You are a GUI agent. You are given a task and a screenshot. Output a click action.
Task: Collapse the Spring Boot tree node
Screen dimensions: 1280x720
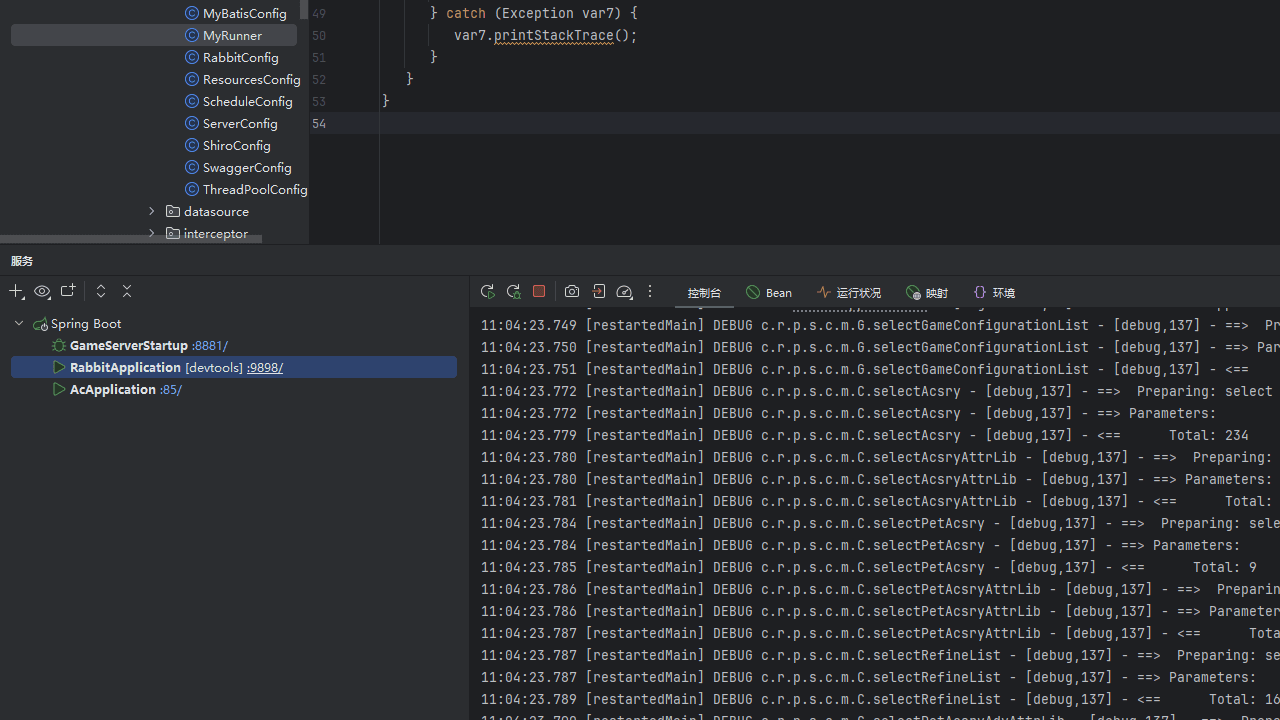[x=19, y=324]
